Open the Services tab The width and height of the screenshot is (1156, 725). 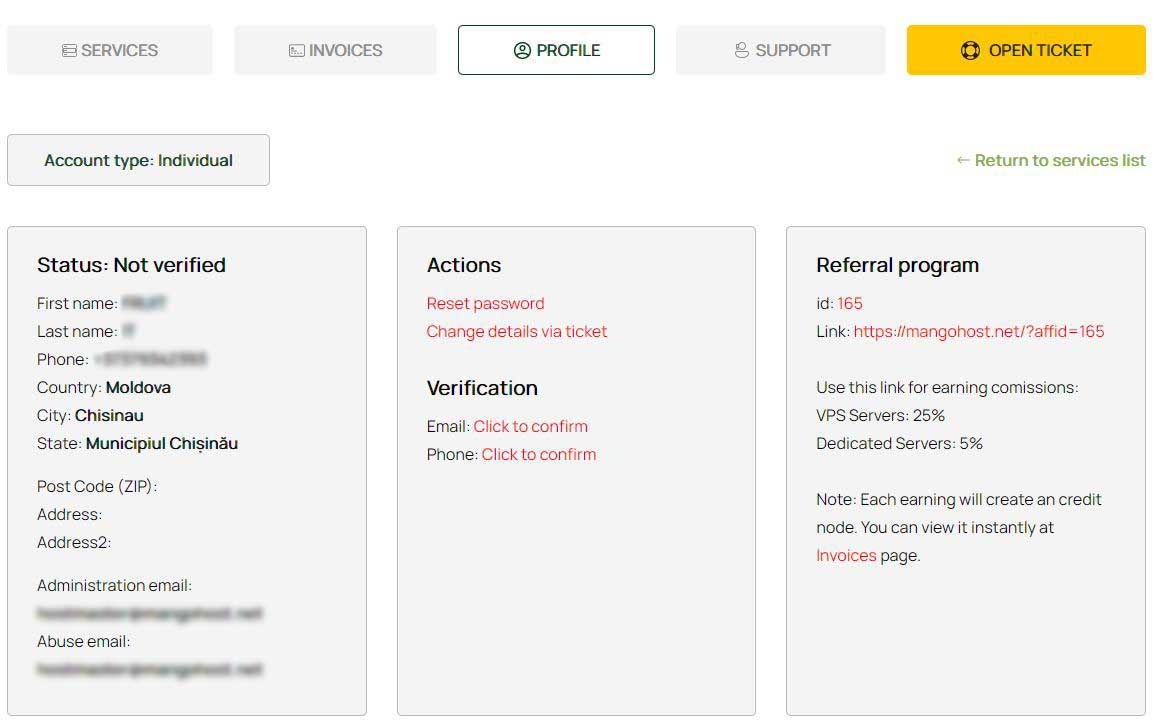coord(110,50)
